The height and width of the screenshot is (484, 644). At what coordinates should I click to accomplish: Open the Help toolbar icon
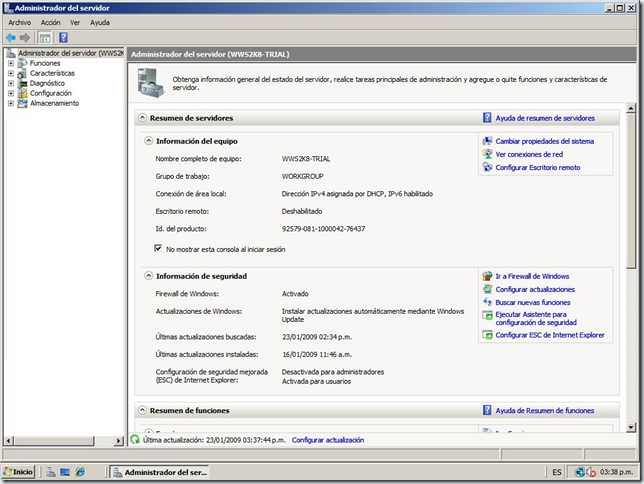click(x=63, y=38)
